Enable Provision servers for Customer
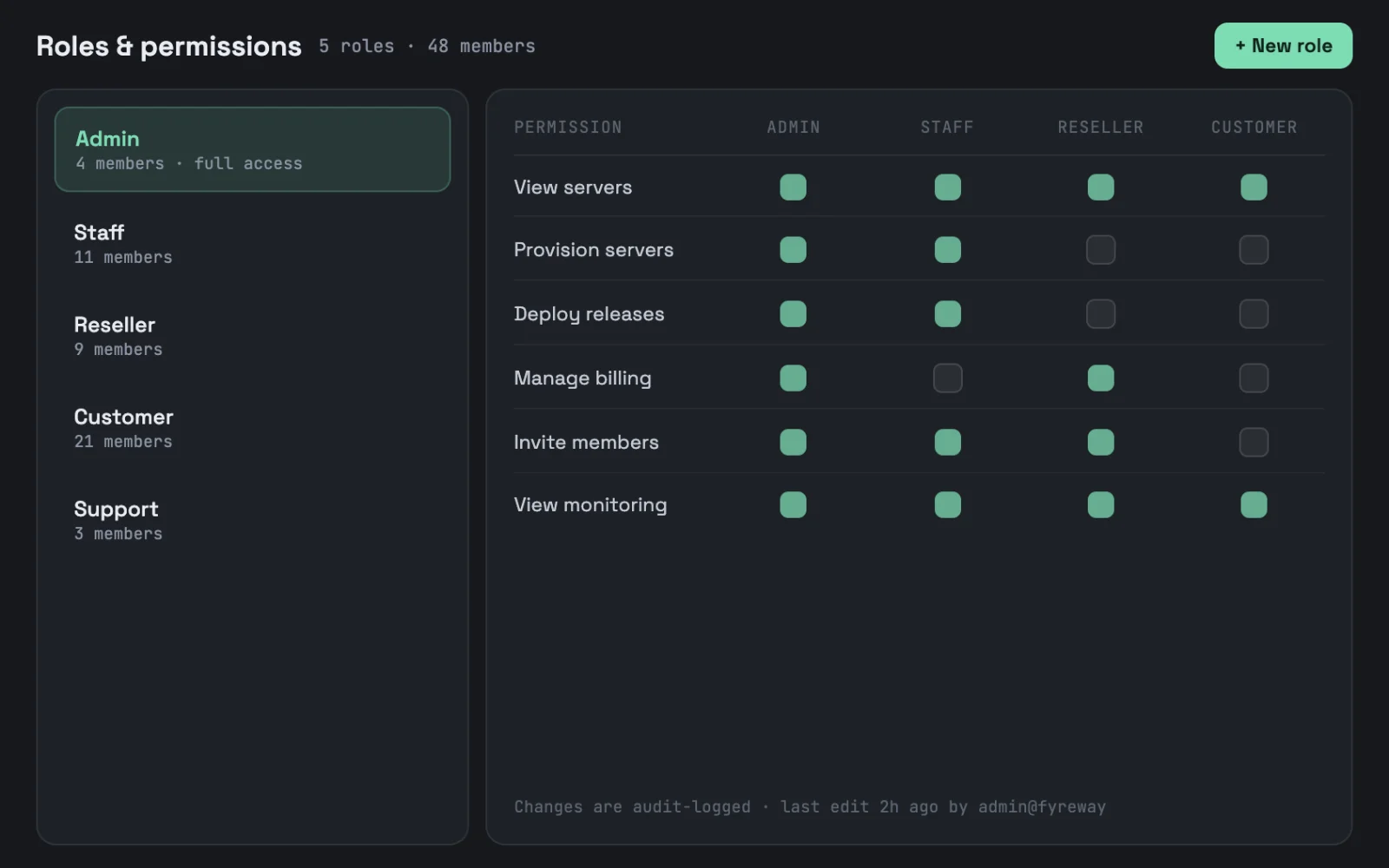This screenshot has height=868, width=1389. [1254, 250]
